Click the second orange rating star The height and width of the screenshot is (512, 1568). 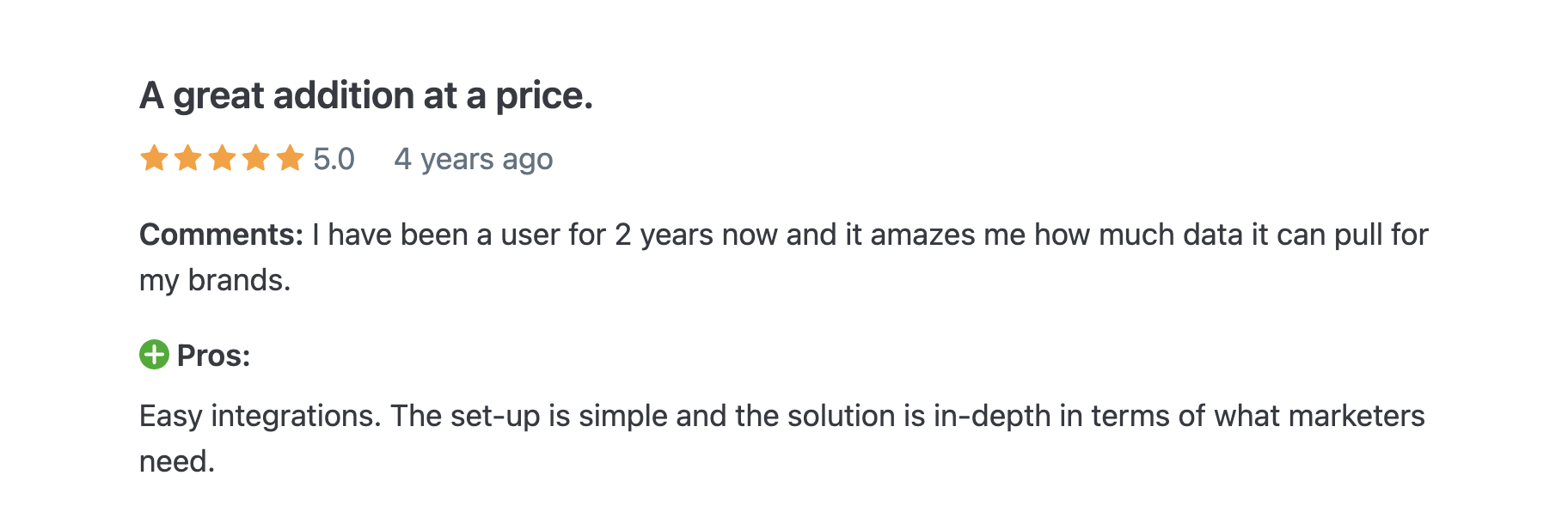click(187, 158)
